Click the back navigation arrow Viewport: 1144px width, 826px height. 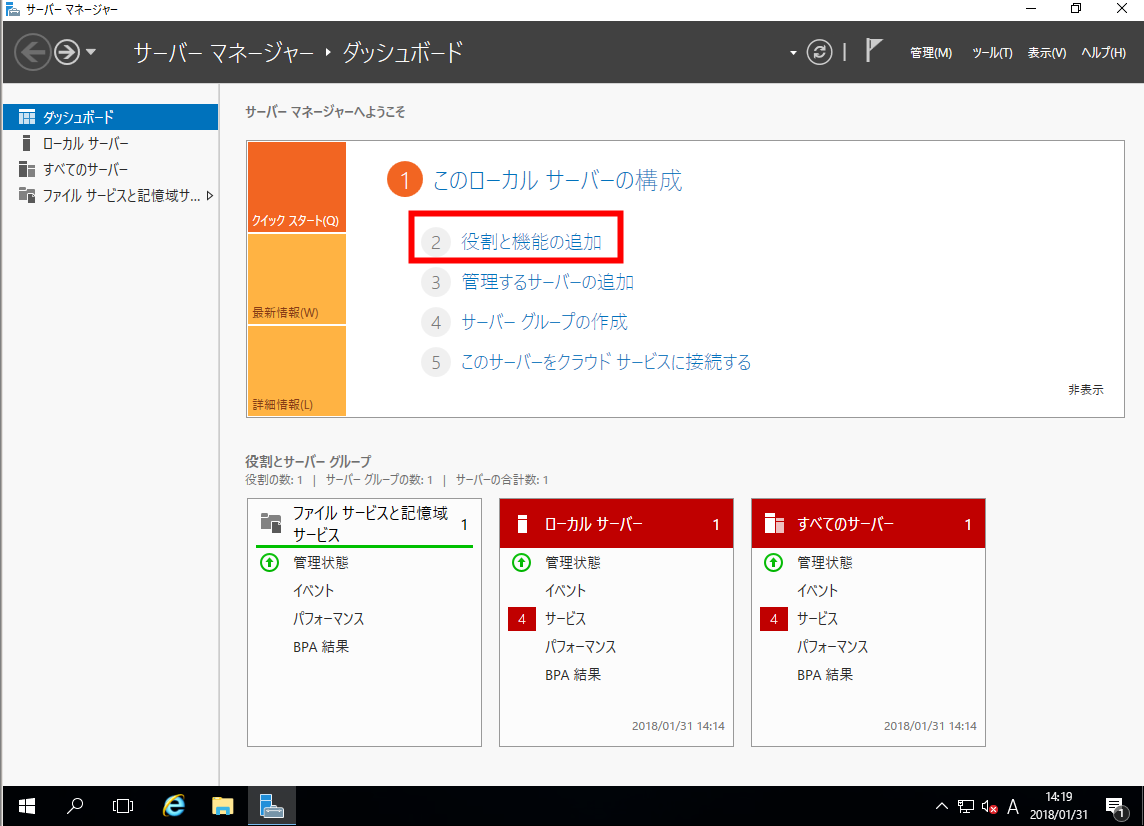click(33, 53)
